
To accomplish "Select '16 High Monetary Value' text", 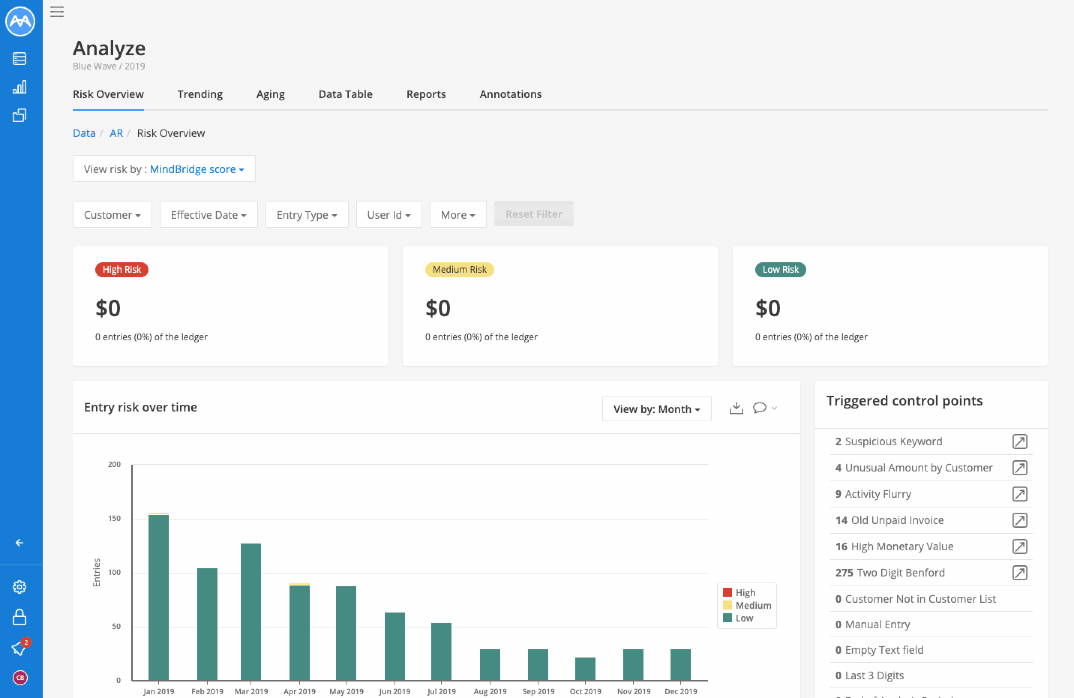I will click(894, 547).
